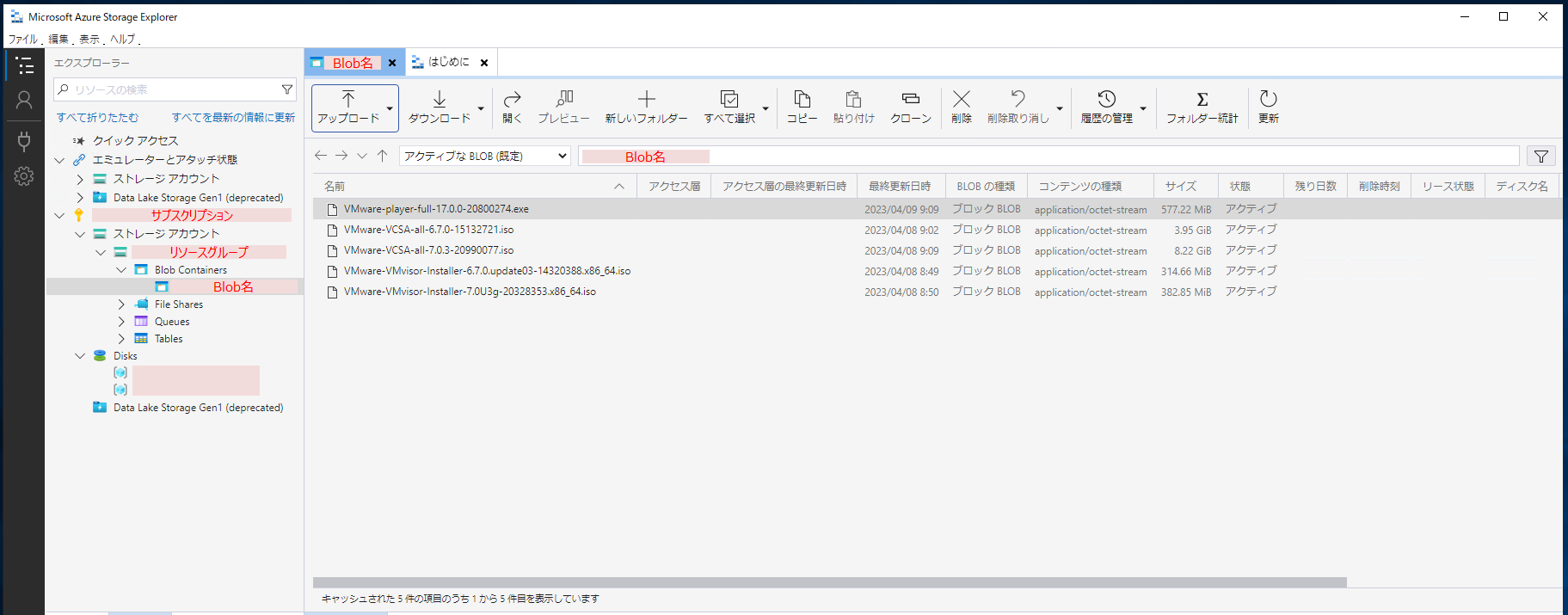Open the ヘルプ menu

[123, 39]
